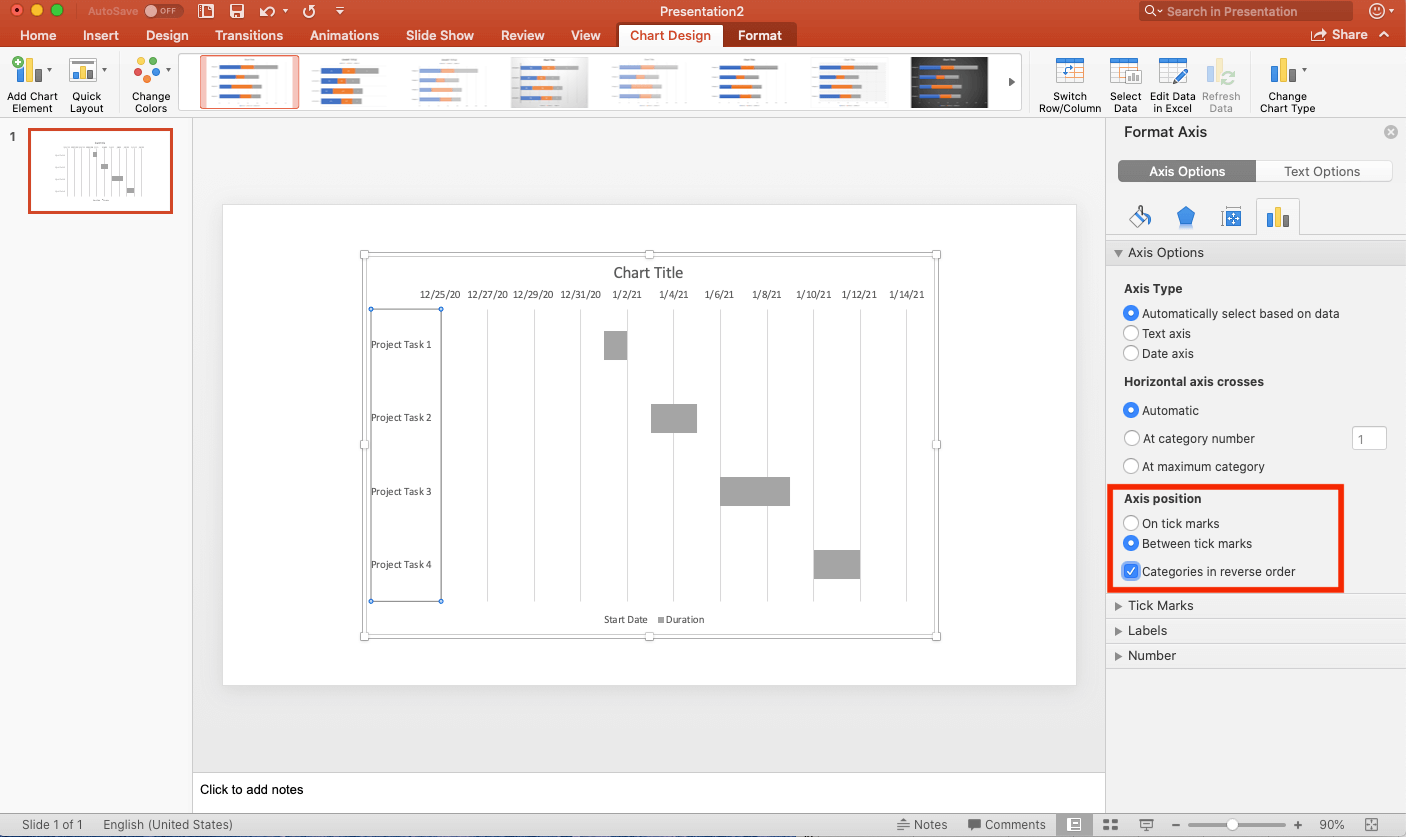Screen dimensions: 1406x837
Task: Expand the Tick Marks section
Action: point(1160,605)
